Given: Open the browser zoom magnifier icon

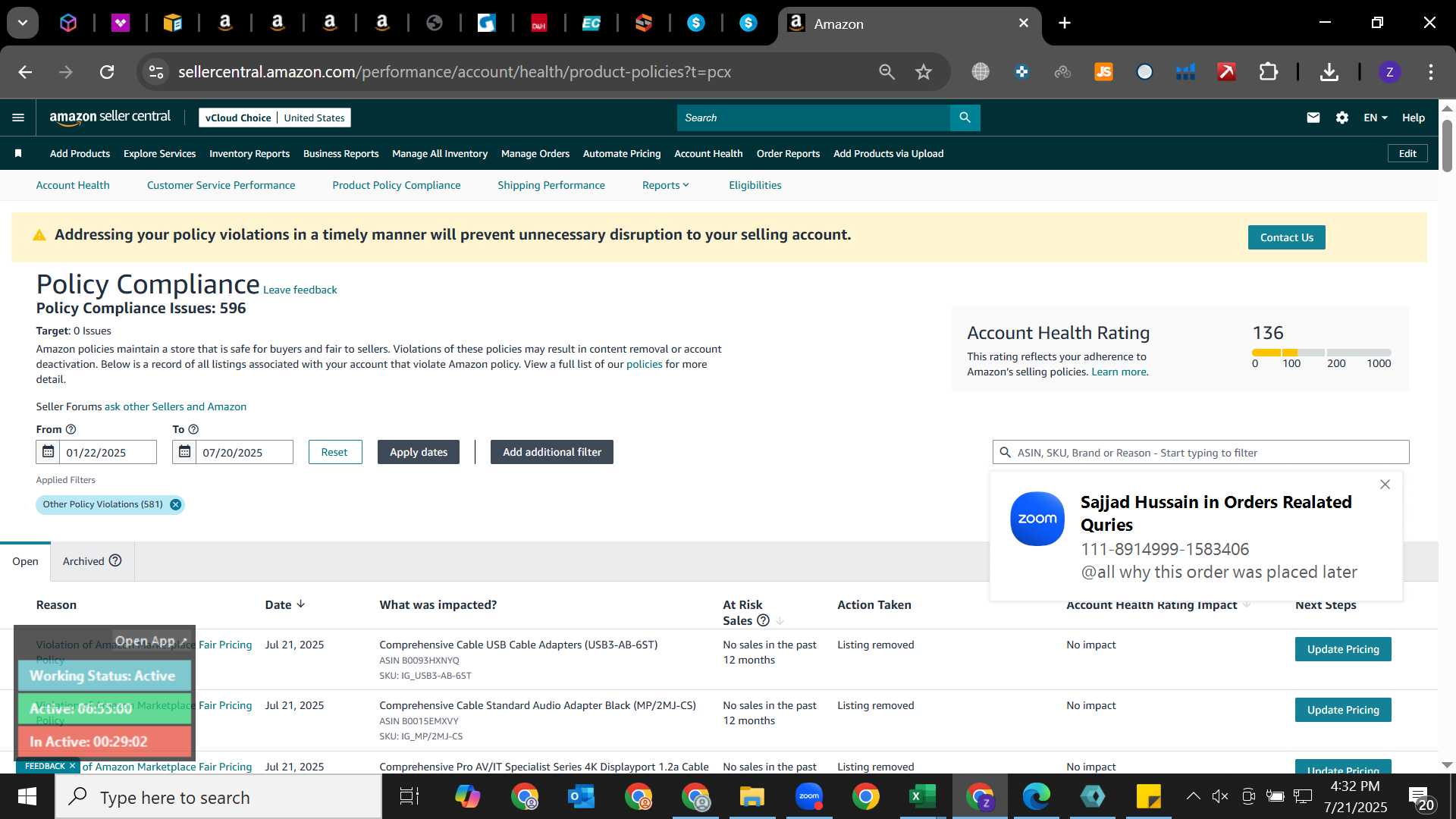Looking at the screenshot, I should pos(886,72).
